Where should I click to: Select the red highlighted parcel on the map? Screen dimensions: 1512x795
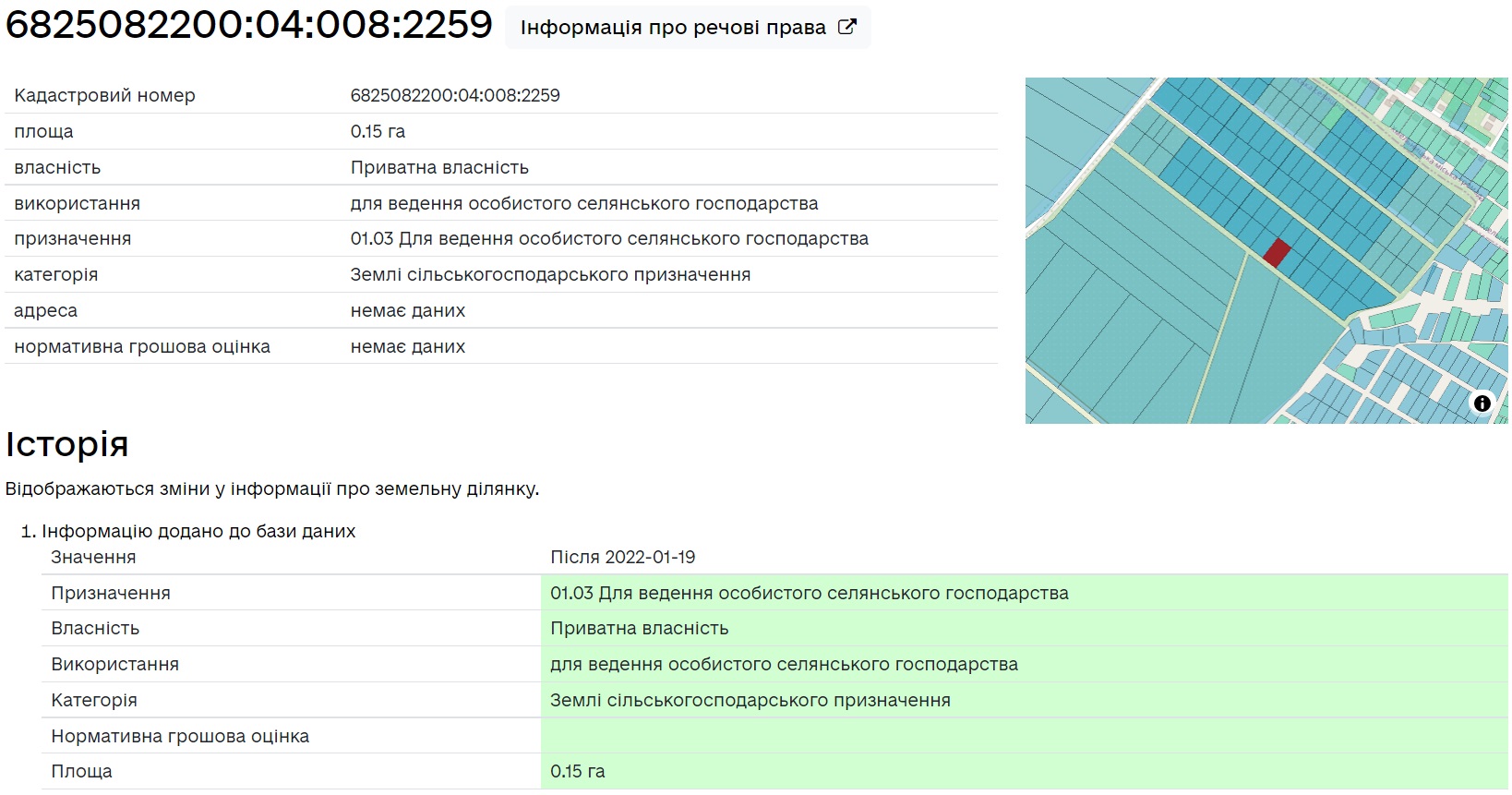point(1277,252)
